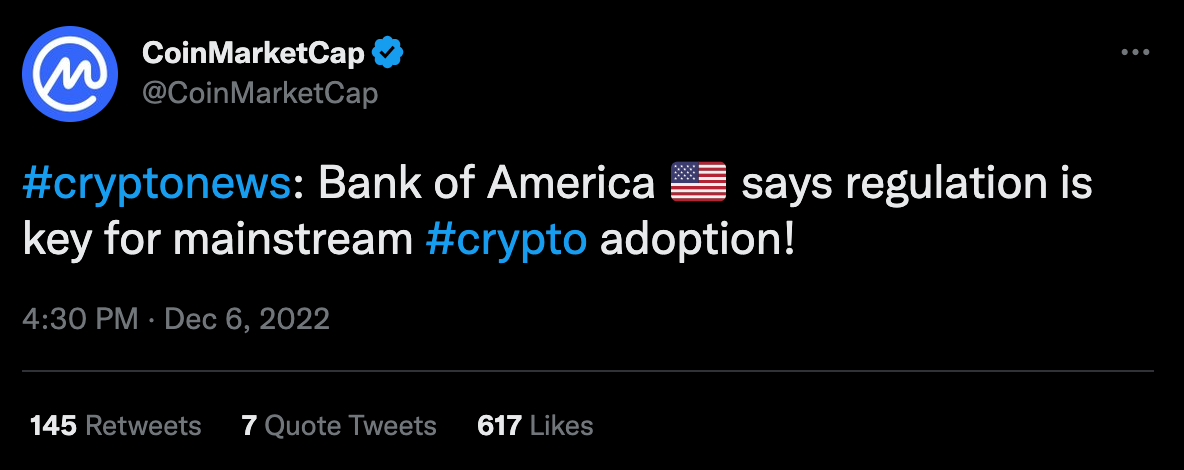Click the US flag emoji
Viewport: 1184px width, 470px height.
coord(698,185)
